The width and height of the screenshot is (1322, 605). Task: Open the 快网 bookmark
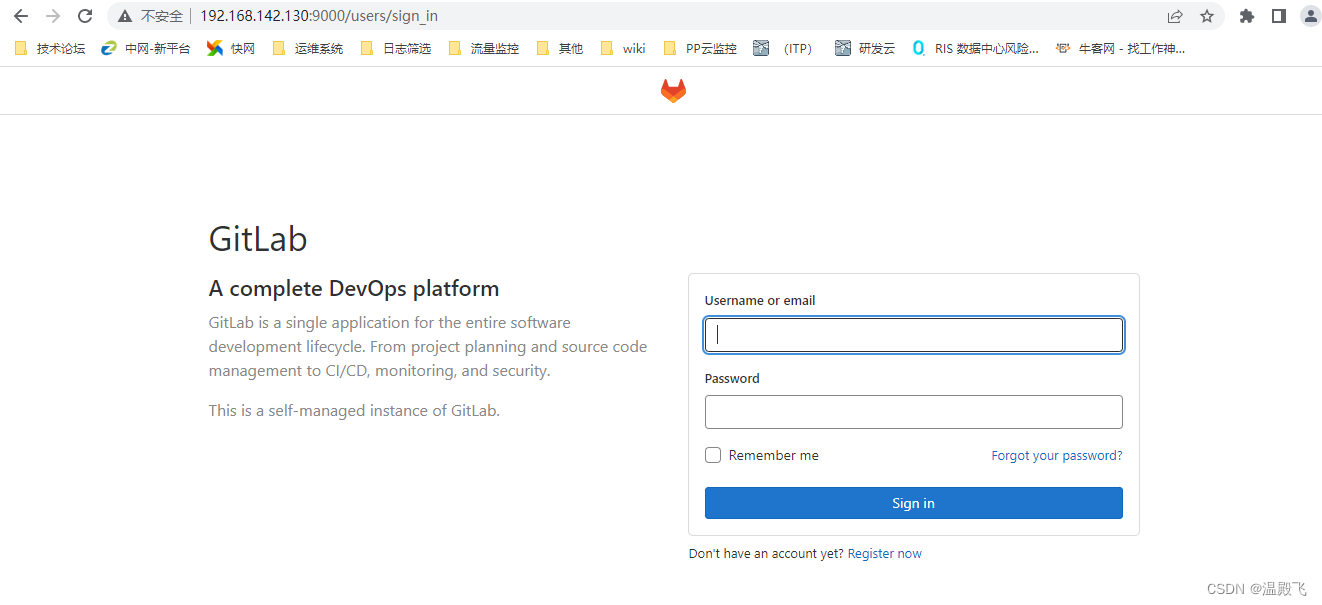pyautogui.click(x=231, y=48)
